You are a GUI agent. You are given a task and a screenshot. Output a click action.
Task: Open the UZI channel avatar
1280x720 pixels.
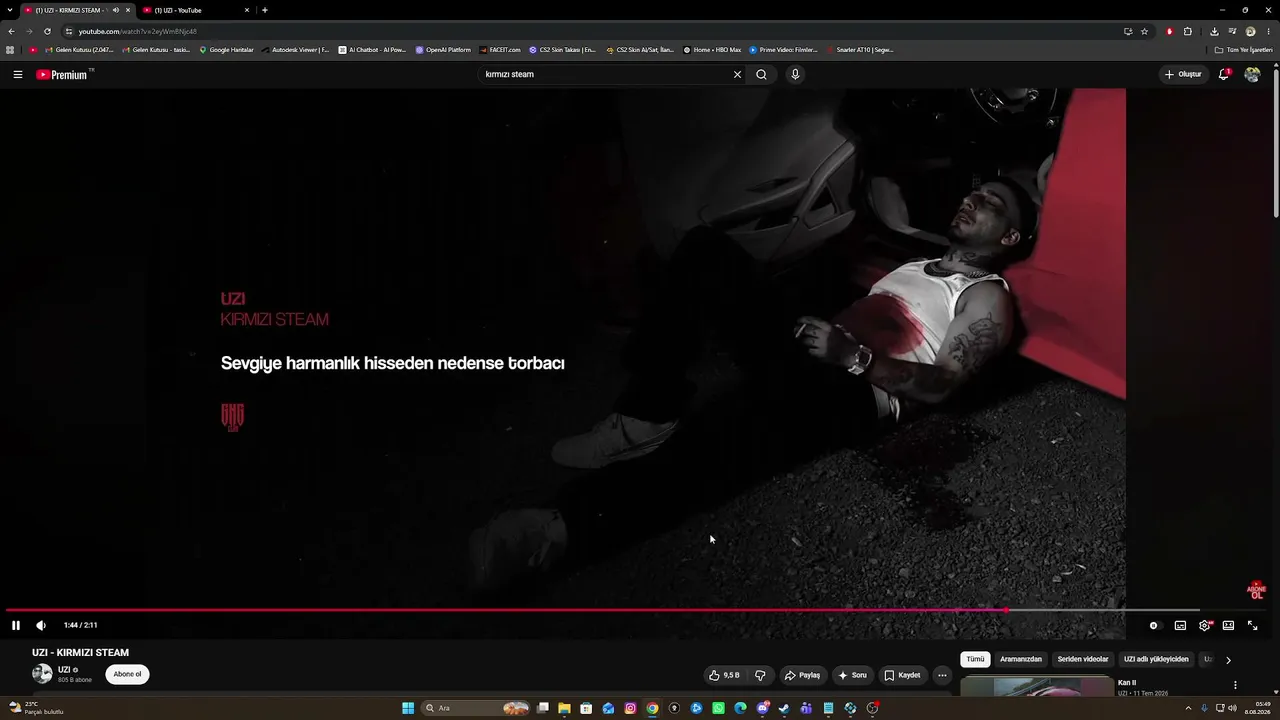tap(42, 674)
